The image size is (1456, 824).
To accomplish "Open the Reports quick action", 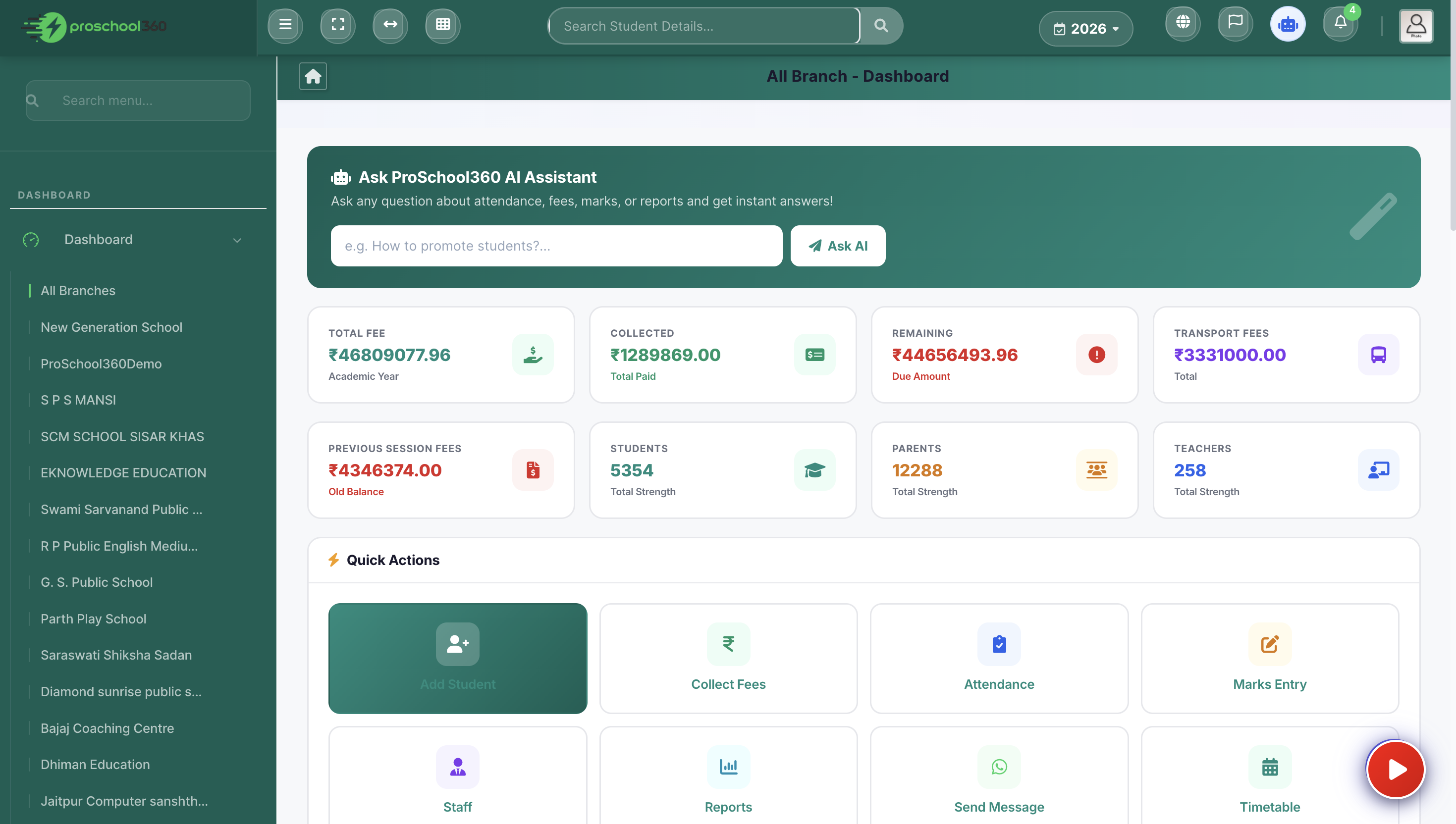I will point(728,775).
